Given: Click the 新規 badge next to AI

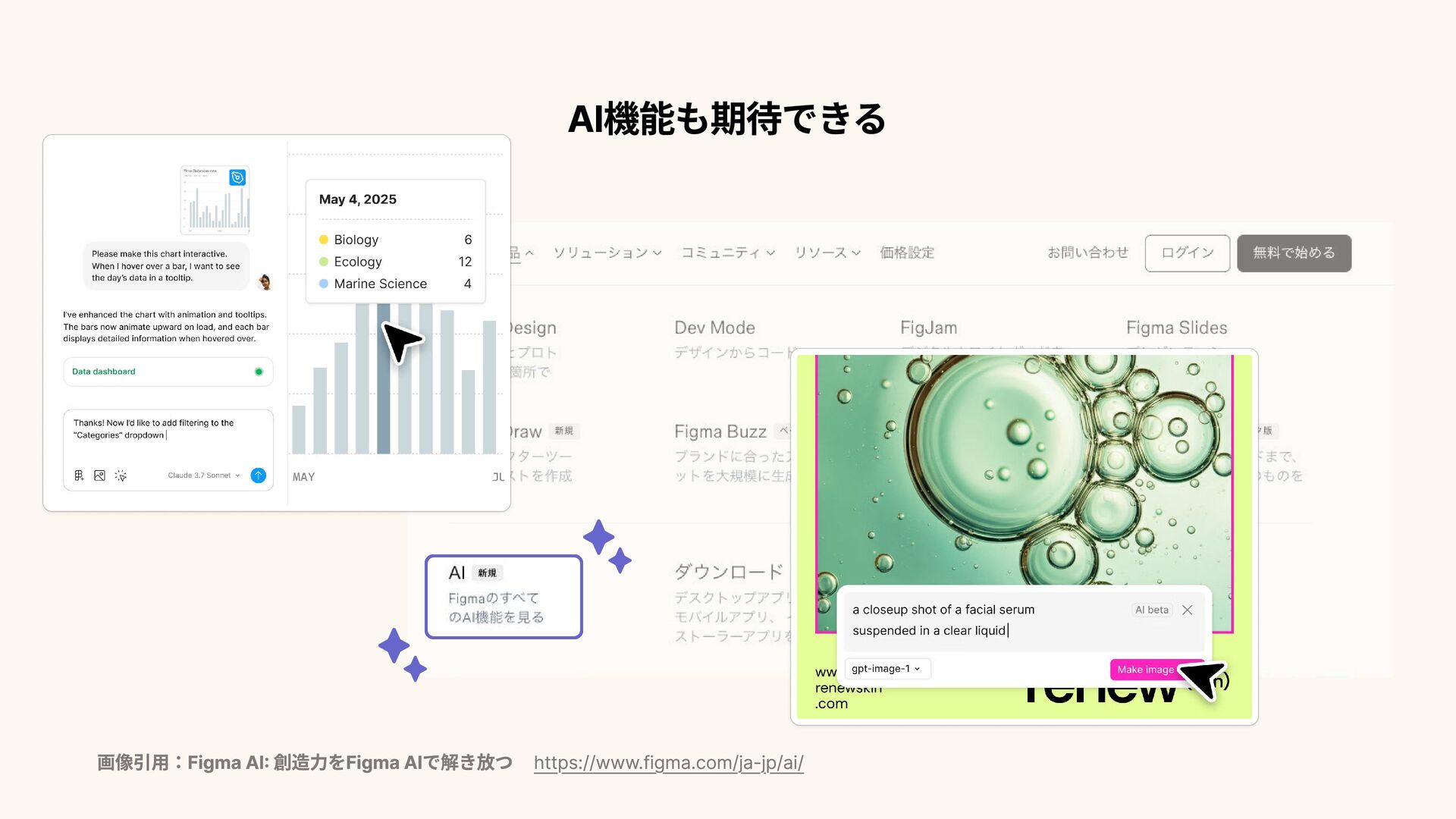Looking at the screenshot, I should [488, 573].
